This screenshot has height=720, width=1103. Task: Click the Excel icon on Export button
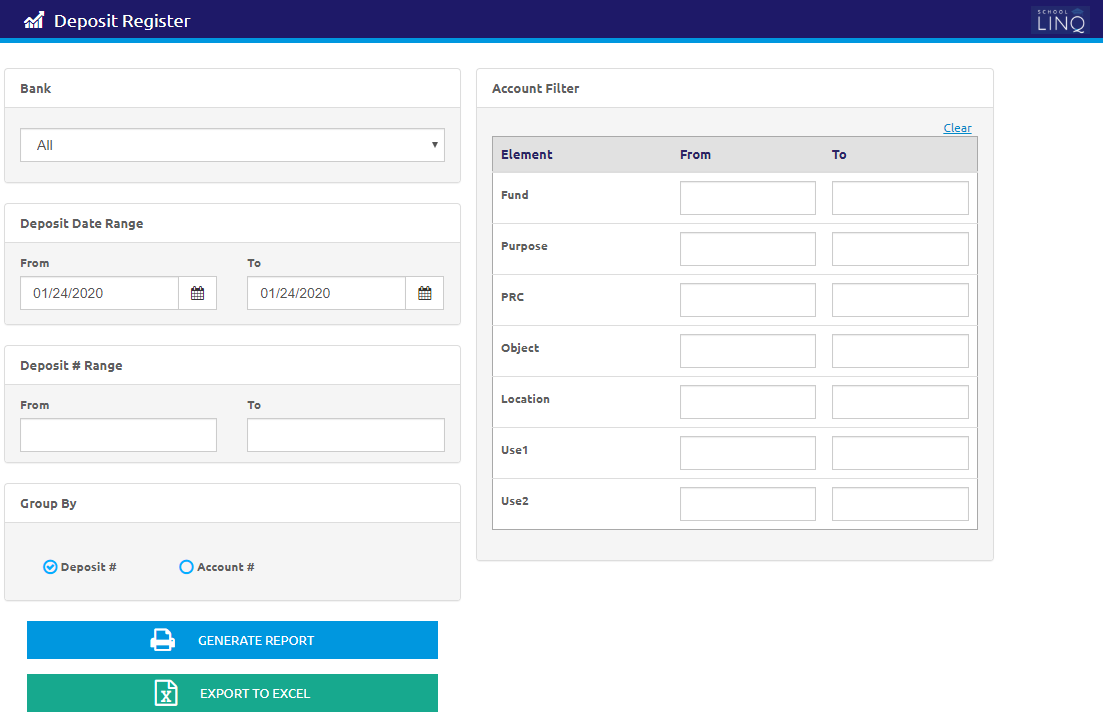pos(166,693)
